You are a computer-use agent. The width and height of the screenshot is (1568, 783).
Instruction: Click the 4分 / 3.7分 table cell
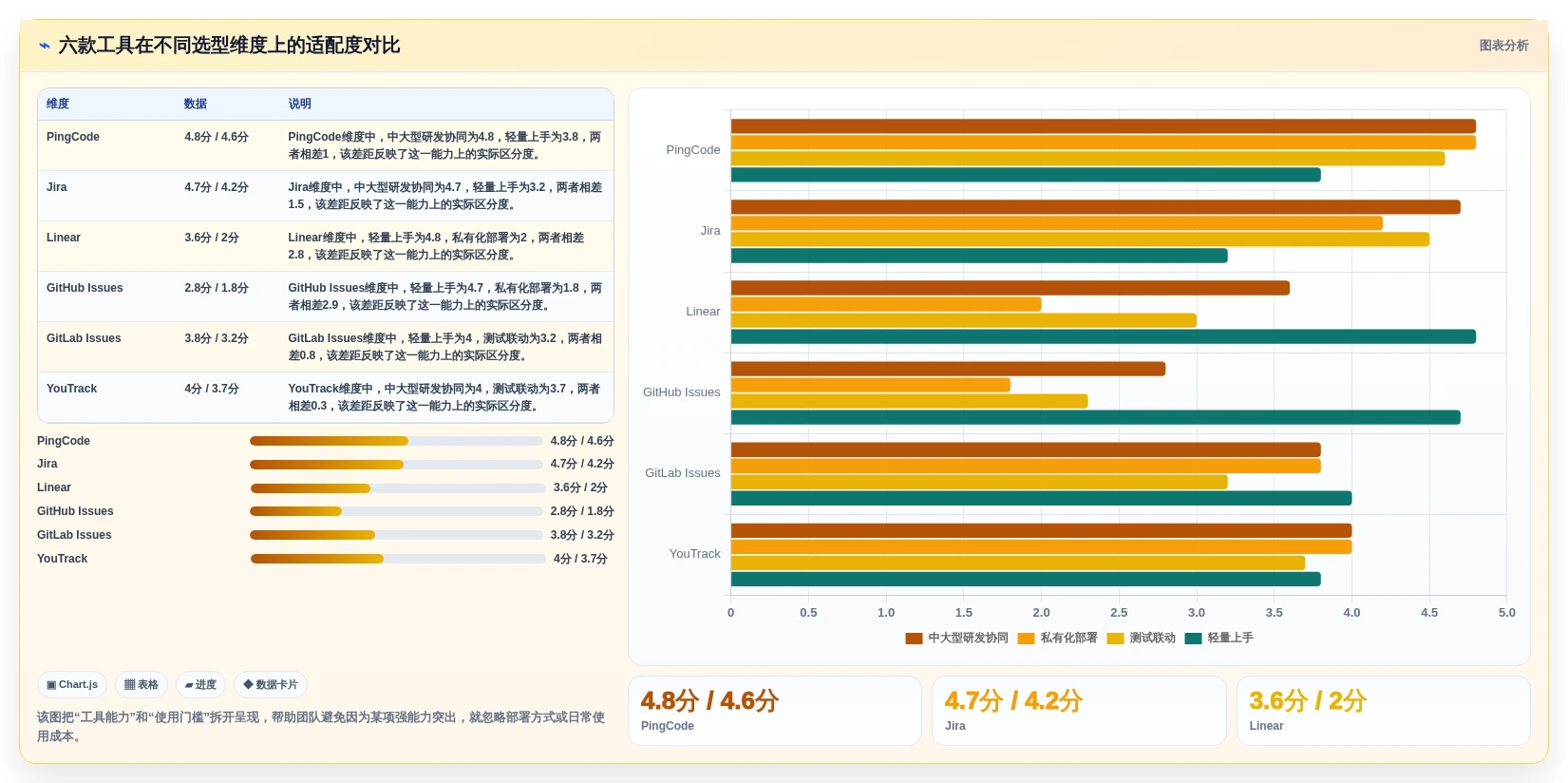tap(212, 389)
